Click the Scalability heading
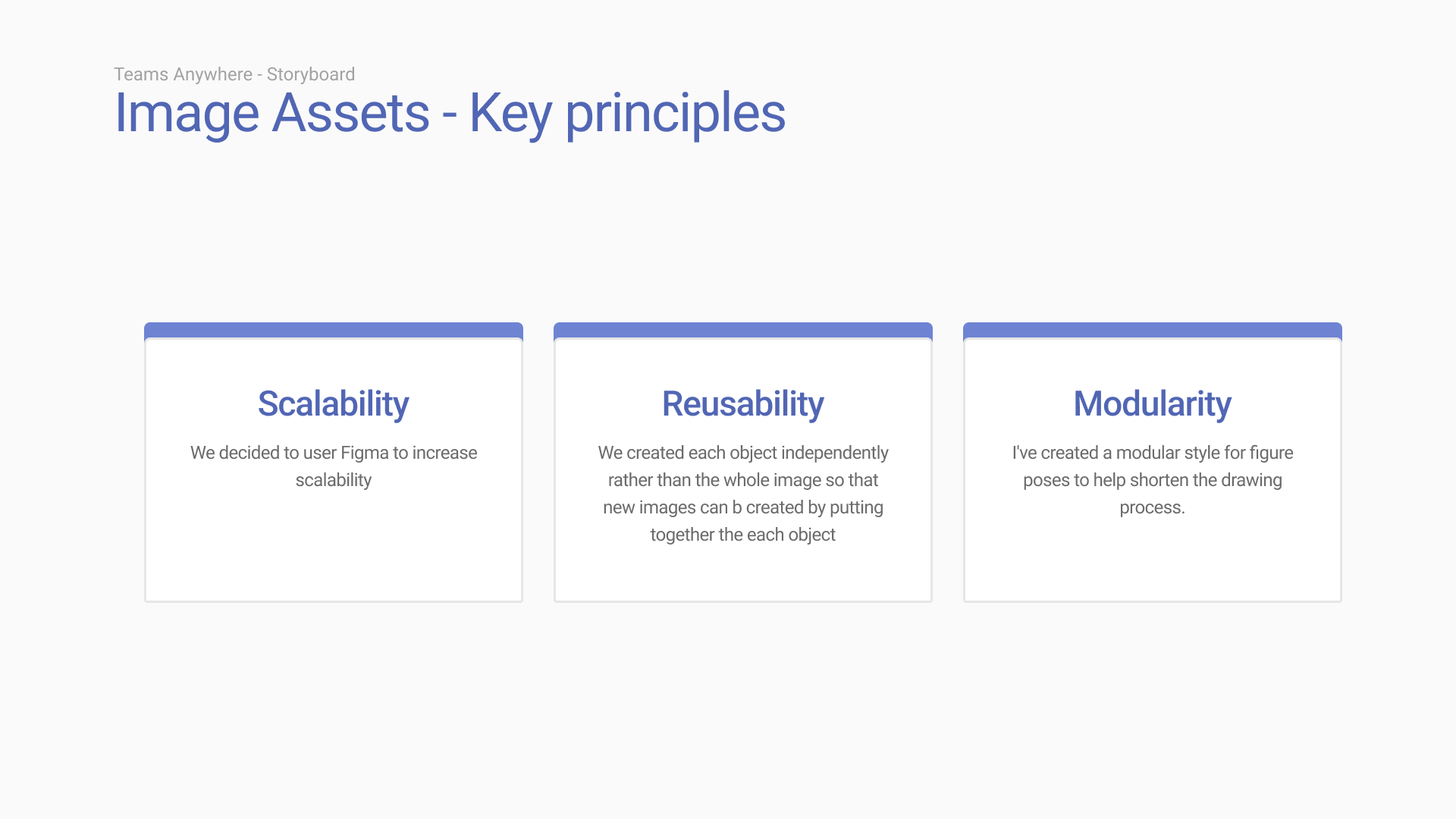This screenshot has width=1456, height=819. (334, 403)
